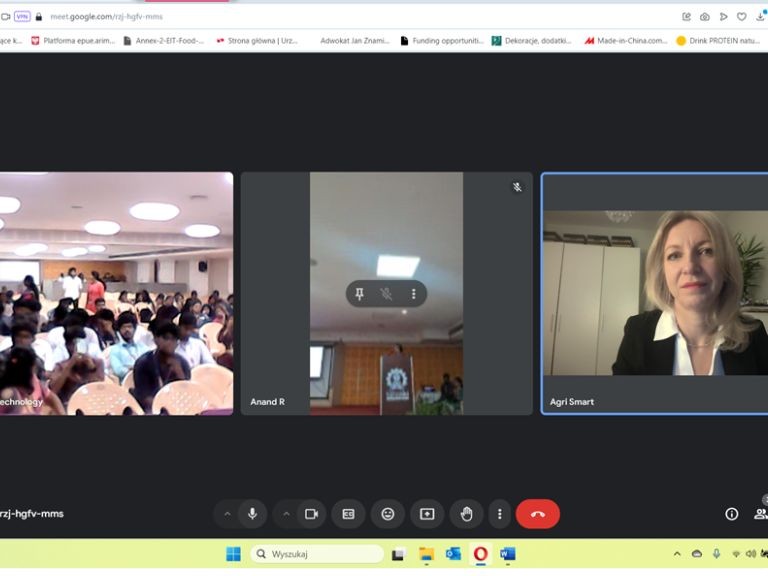Click the Wyszukaj taskbar search box
This screenshot has height=576, width=768.
pyautogui.click(x=317, y=554)
